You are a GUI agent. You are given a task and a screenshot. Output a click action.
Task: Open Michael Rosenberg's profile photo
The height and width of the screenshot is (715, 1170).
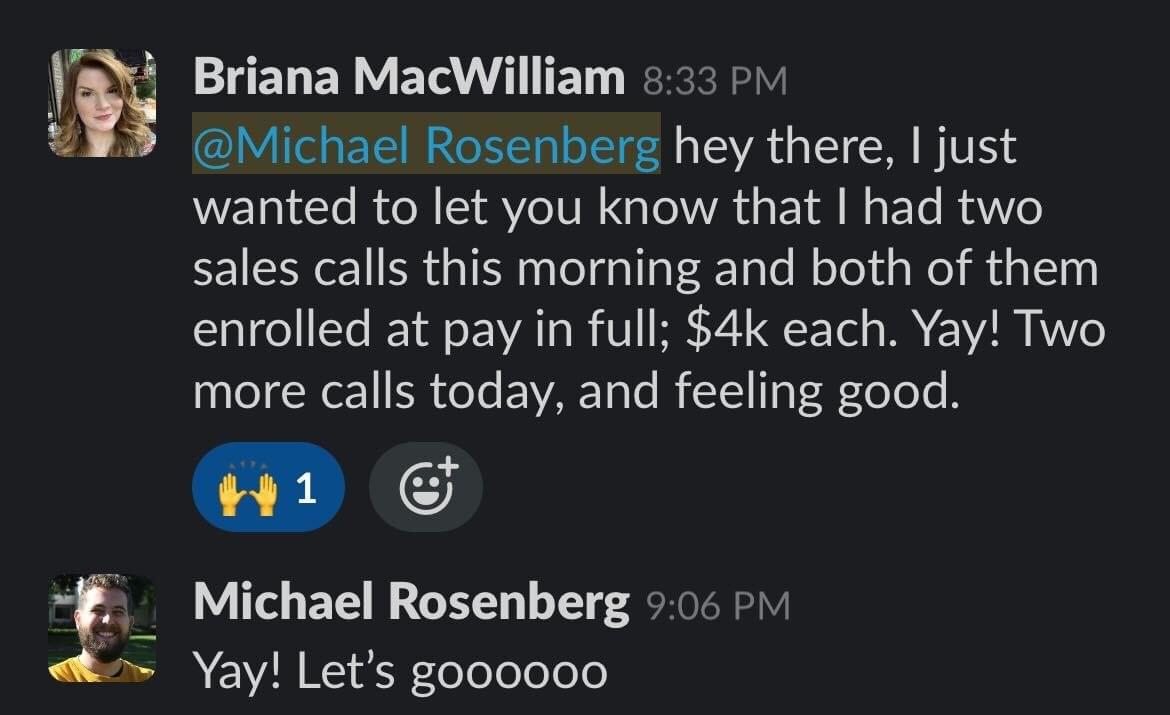(102, 628)
